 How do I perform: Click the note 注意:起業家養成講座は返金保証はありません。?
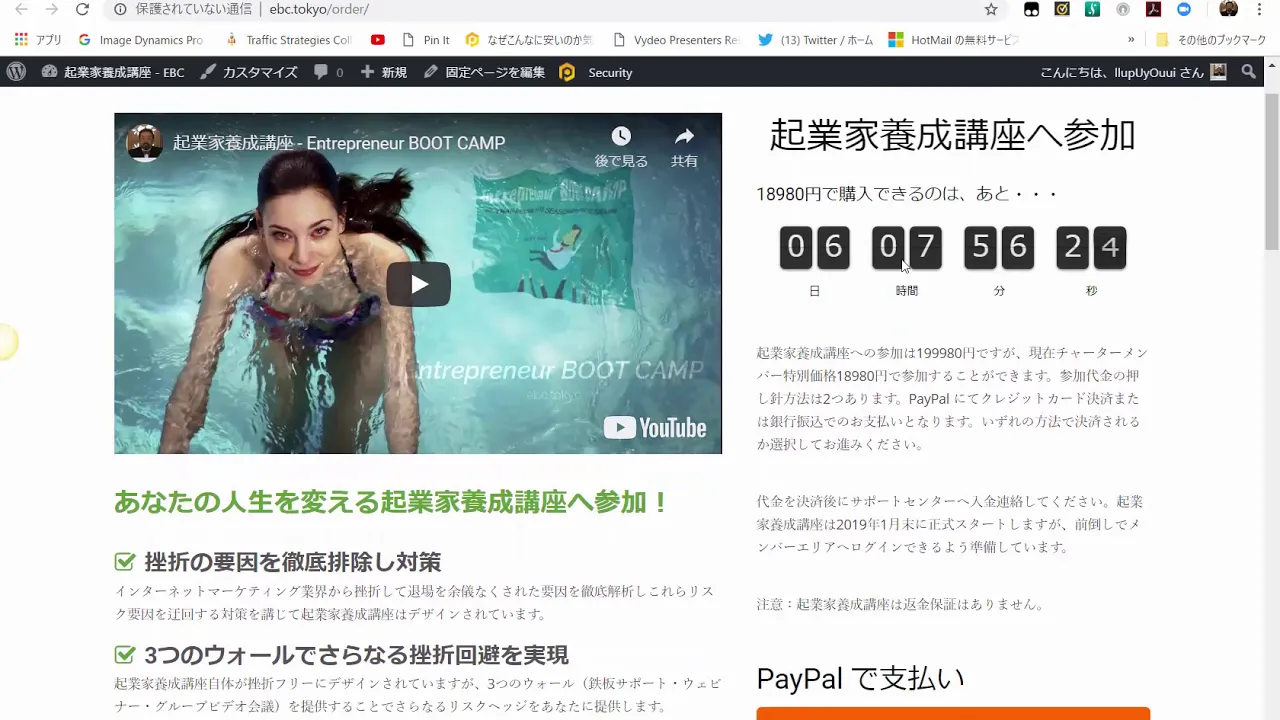click(901, 604)
